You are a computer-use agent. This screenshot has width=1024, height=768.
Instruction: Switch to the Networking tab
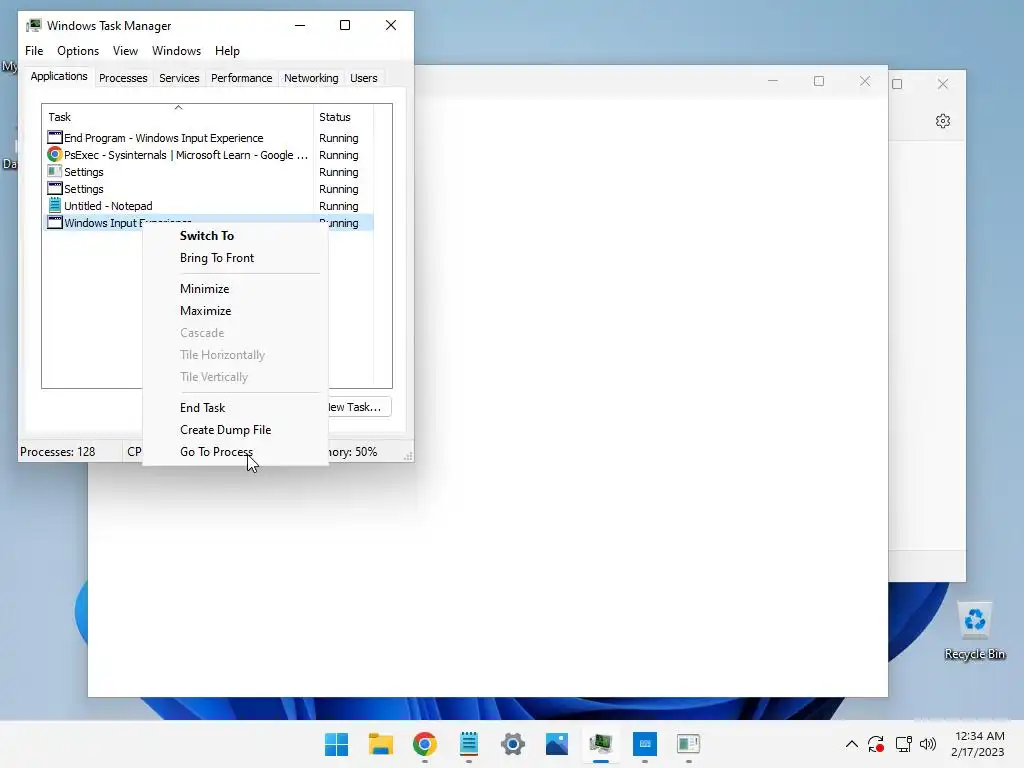311,78
